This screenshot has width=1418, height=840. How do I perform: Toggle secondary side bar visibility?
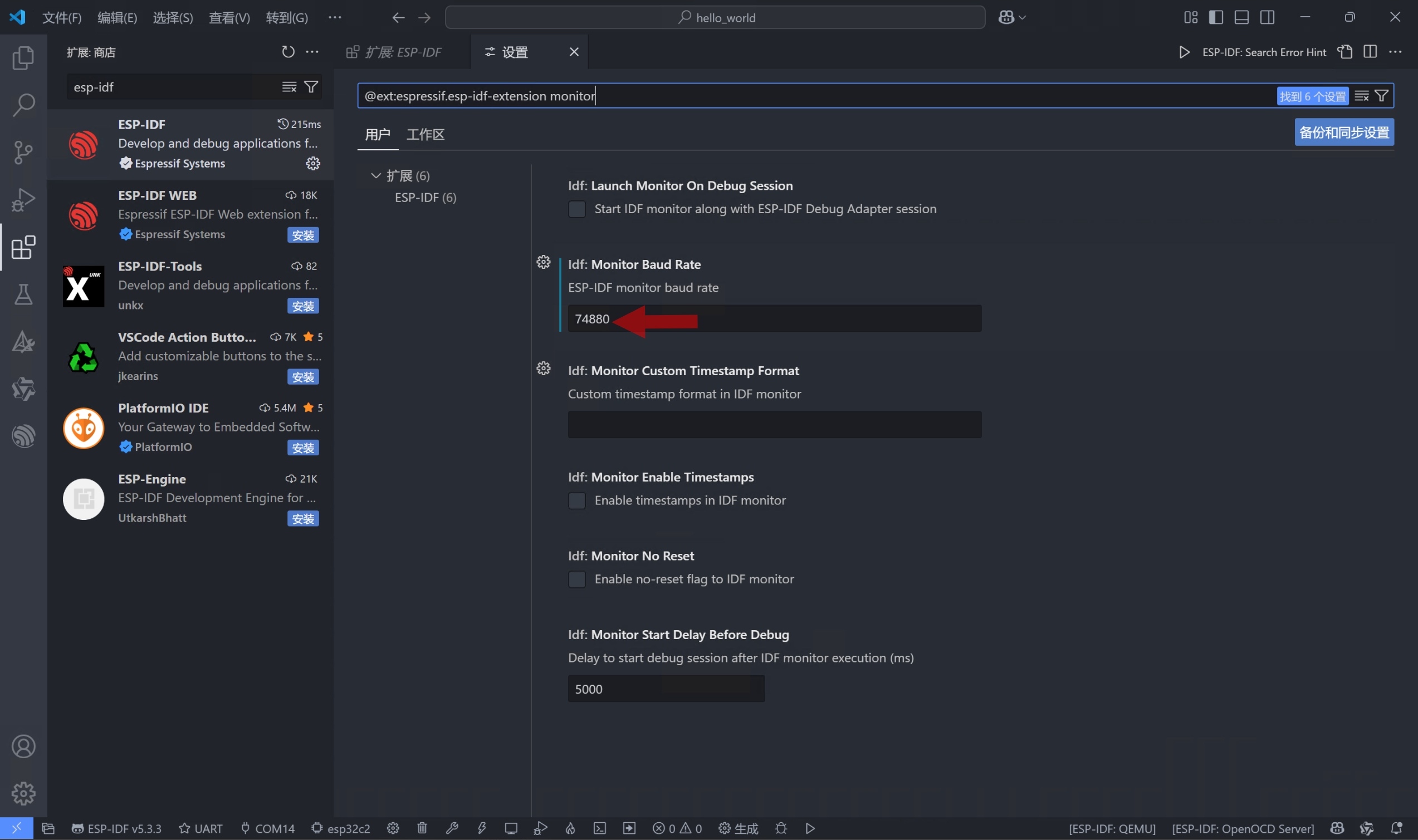click(1268, 18)
